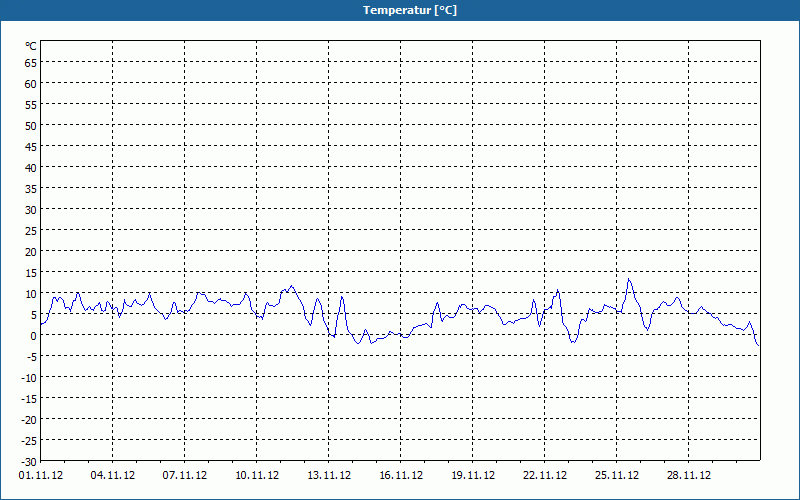Click the 04.11.12 date label
800x500 pixels.
[x=113, y=476]
